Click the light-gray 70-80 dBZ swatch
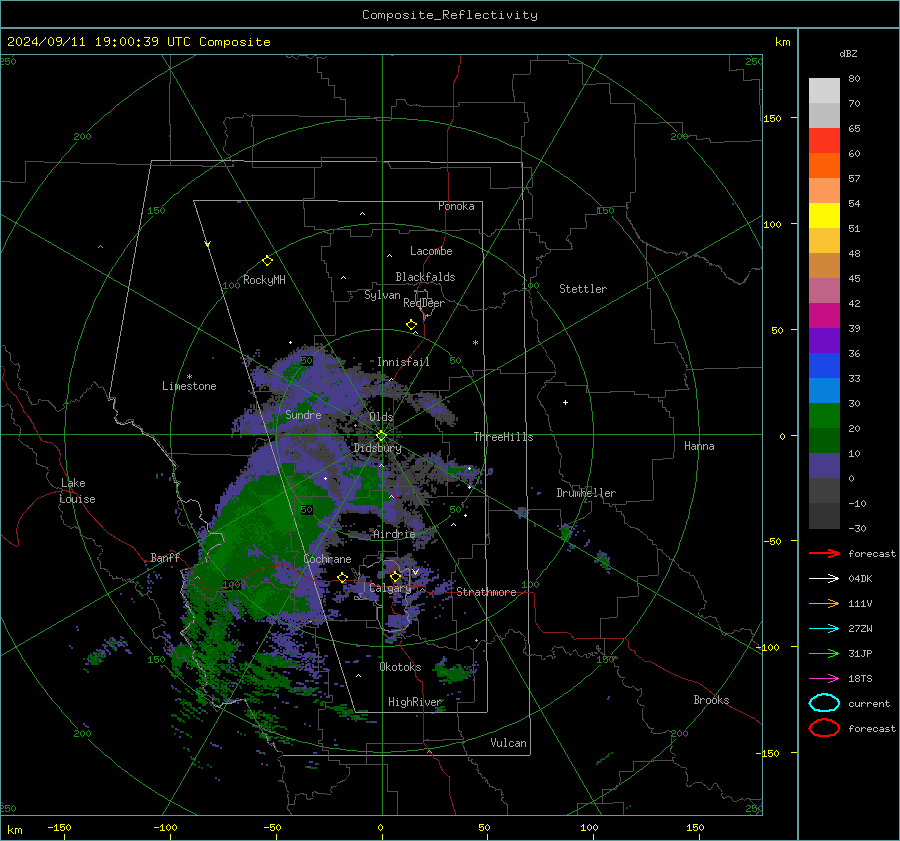The width and height of the screenshot is (900, 841). coord(824,91)
